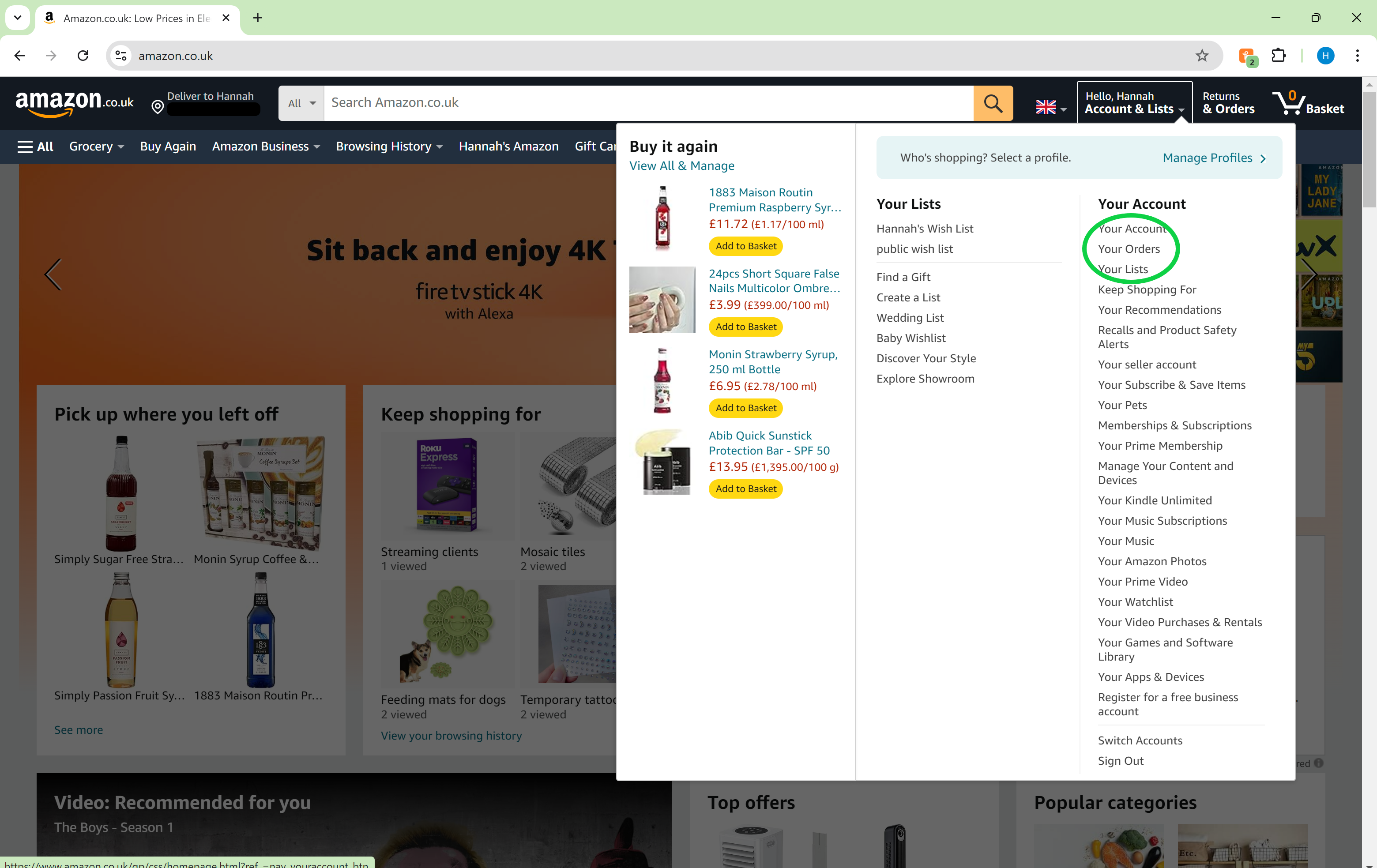Screen dimensions: 1377x868
Task: Select Your Prime Membership menu entry
Action: pyautogui.click(x=1160, y=445)
